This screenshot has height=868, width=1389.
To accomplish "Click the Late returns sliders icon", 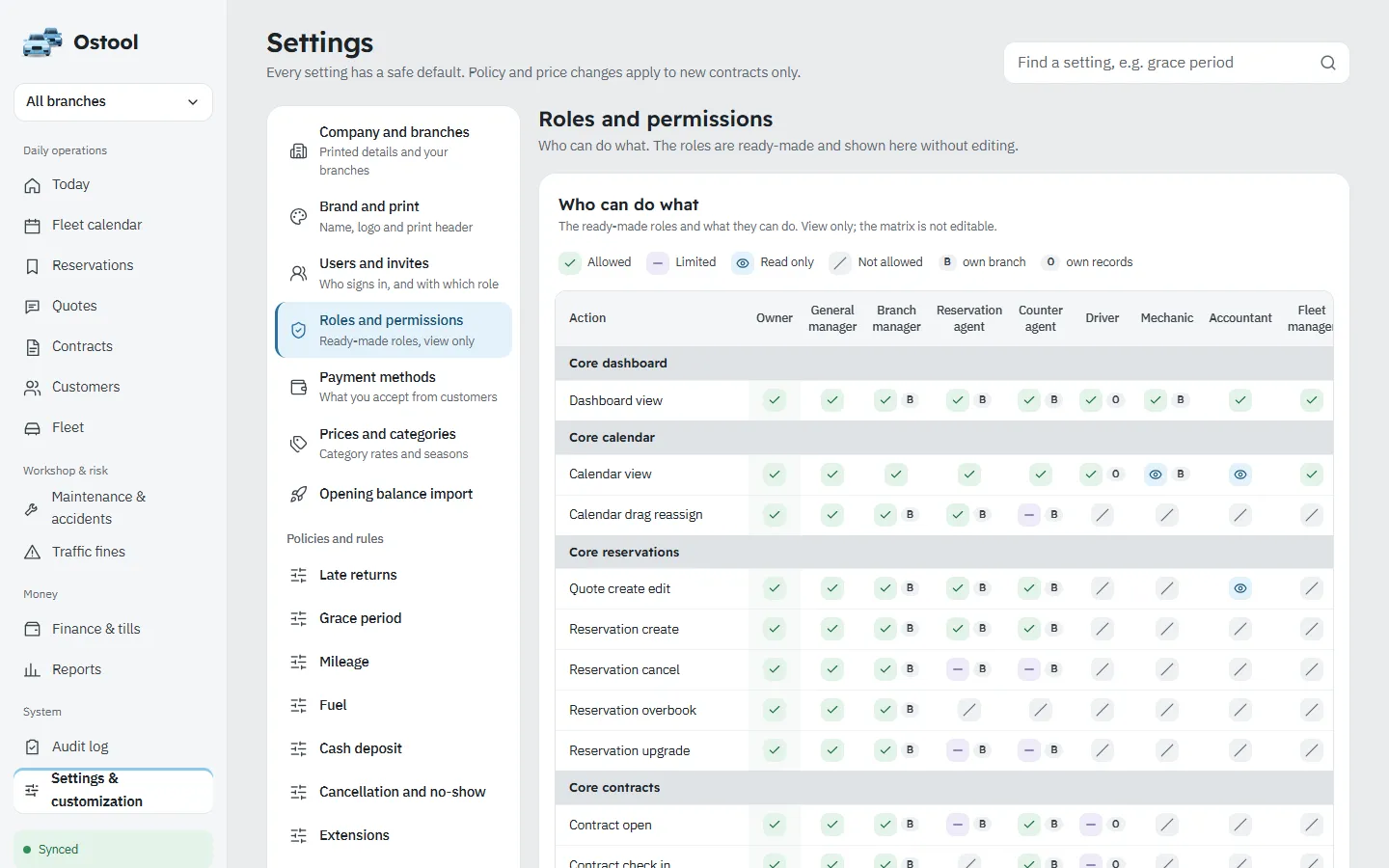I will click(x=299, y=576).
